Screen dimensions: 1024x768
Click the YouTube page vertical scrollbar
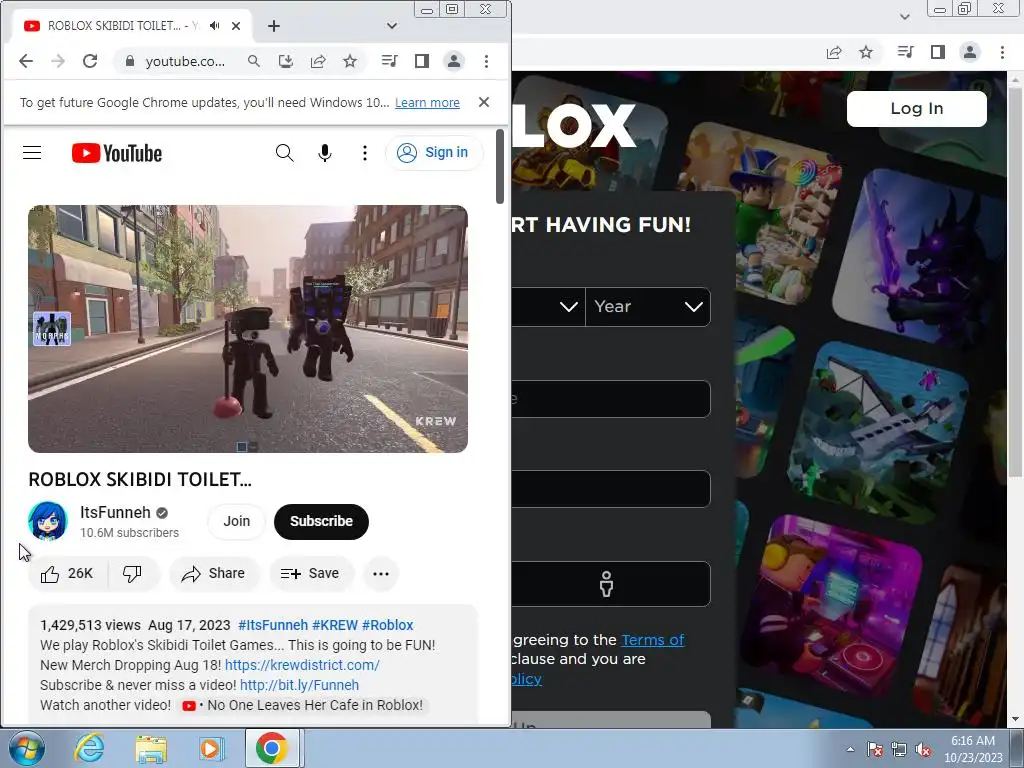point(500,166)
